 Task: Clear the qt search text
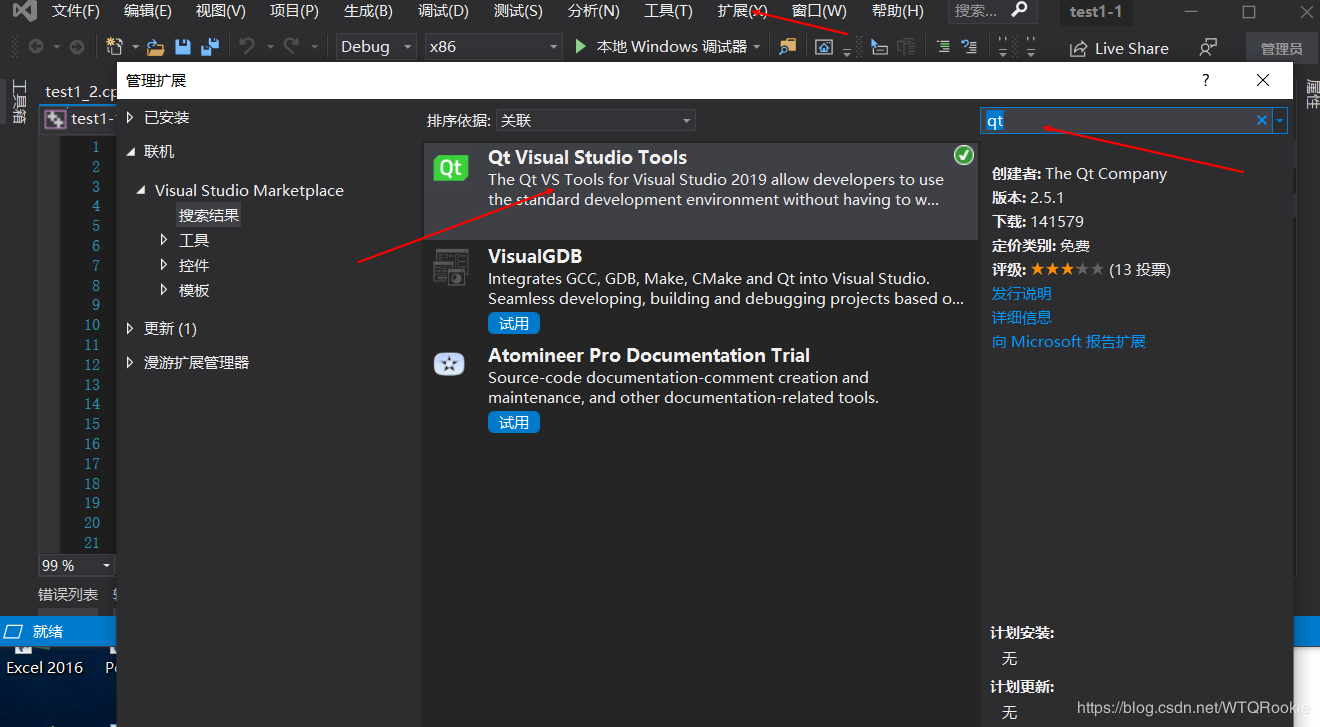1262,121
